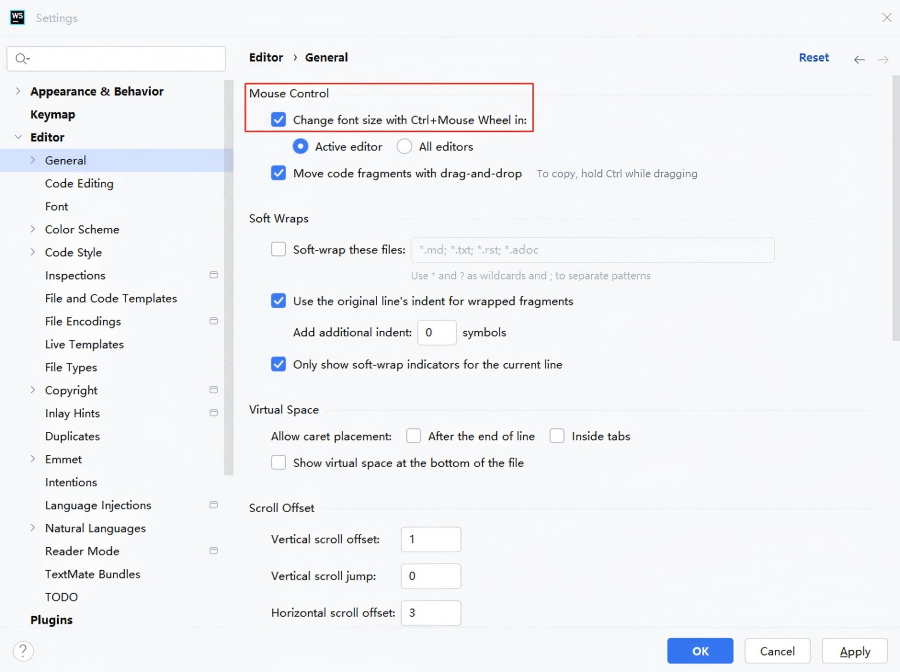The image size is (900, 672).
Task: Open the Plugins settings page
Action: coord(52,619)
